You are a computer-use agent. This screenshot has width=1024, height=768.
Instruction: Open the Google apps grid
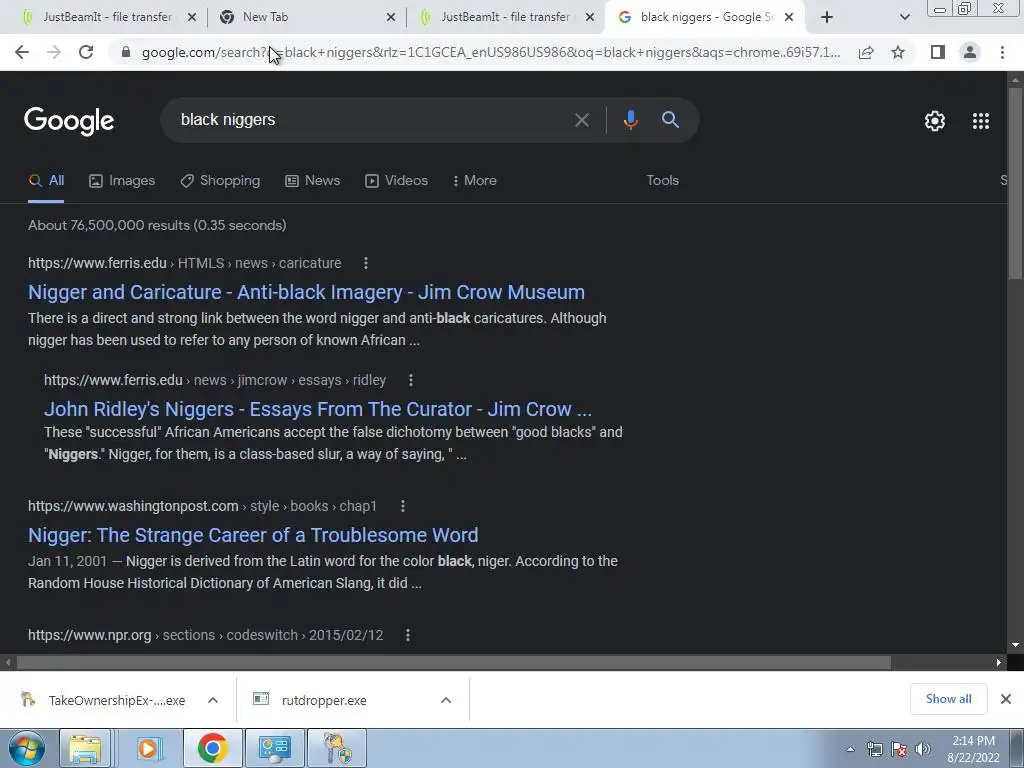pyautogui.click(x=981, y=121)
